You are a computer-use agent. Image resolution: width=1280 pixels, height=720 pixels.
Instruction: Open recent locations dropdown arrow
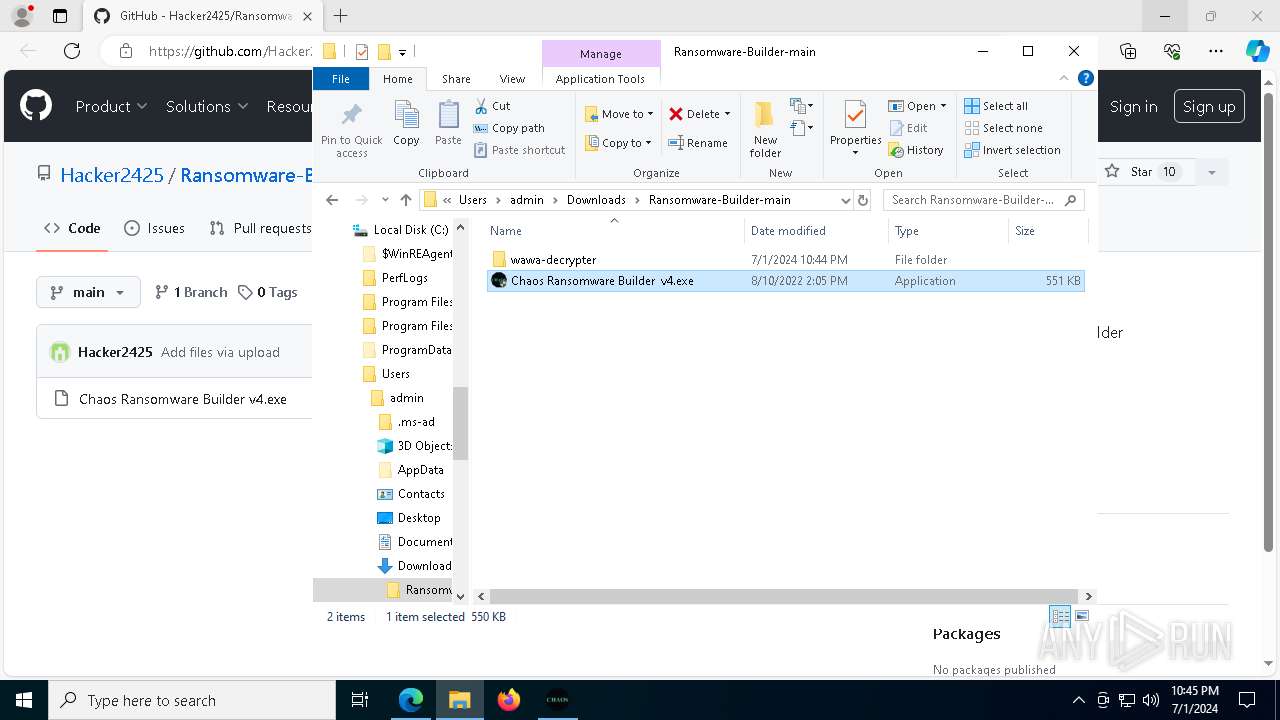(385, 200)
